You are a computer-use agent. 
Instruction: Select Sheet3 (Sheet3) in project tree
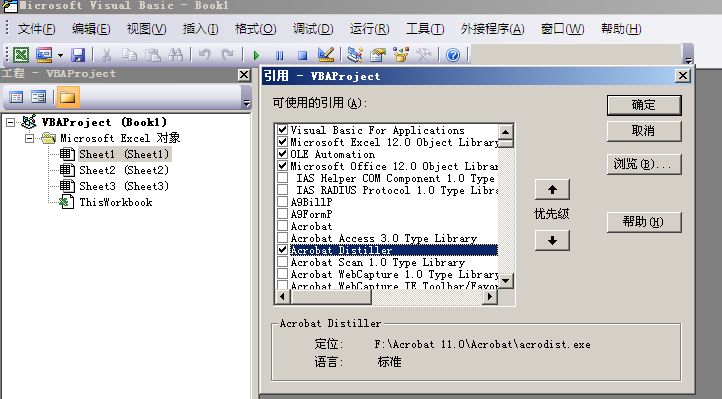click(124, 186)
